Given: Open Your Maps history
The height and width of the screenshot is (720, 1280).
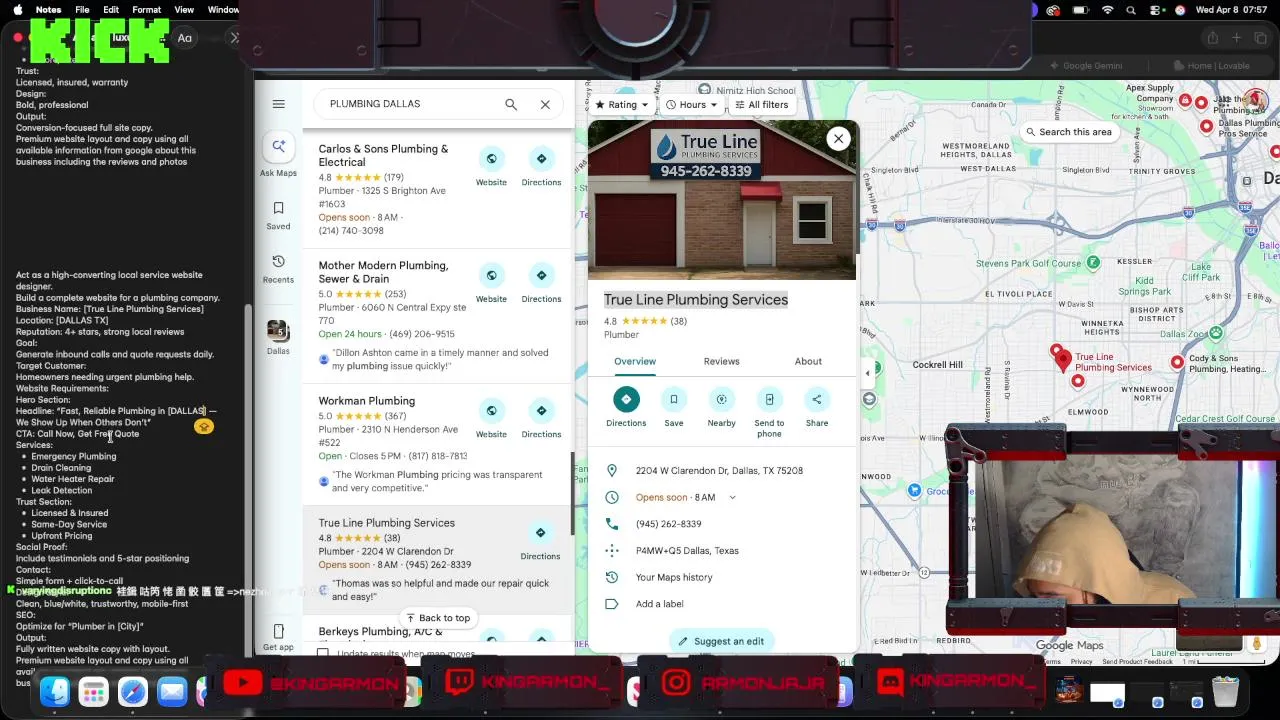Looking at the screenshot, I should [674, 577].
